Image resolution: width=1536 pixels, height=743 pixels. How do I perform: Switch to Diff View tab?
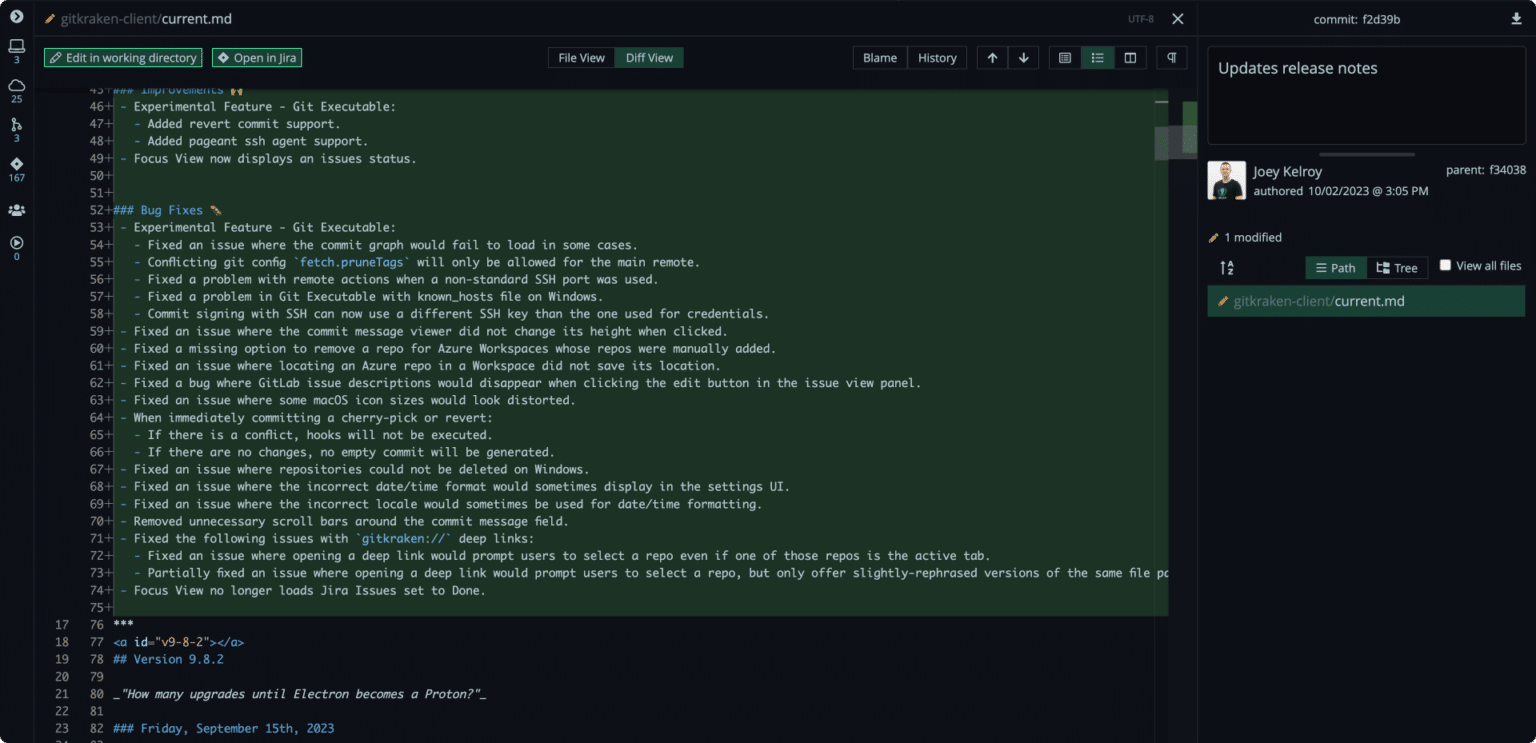[649, 58]
